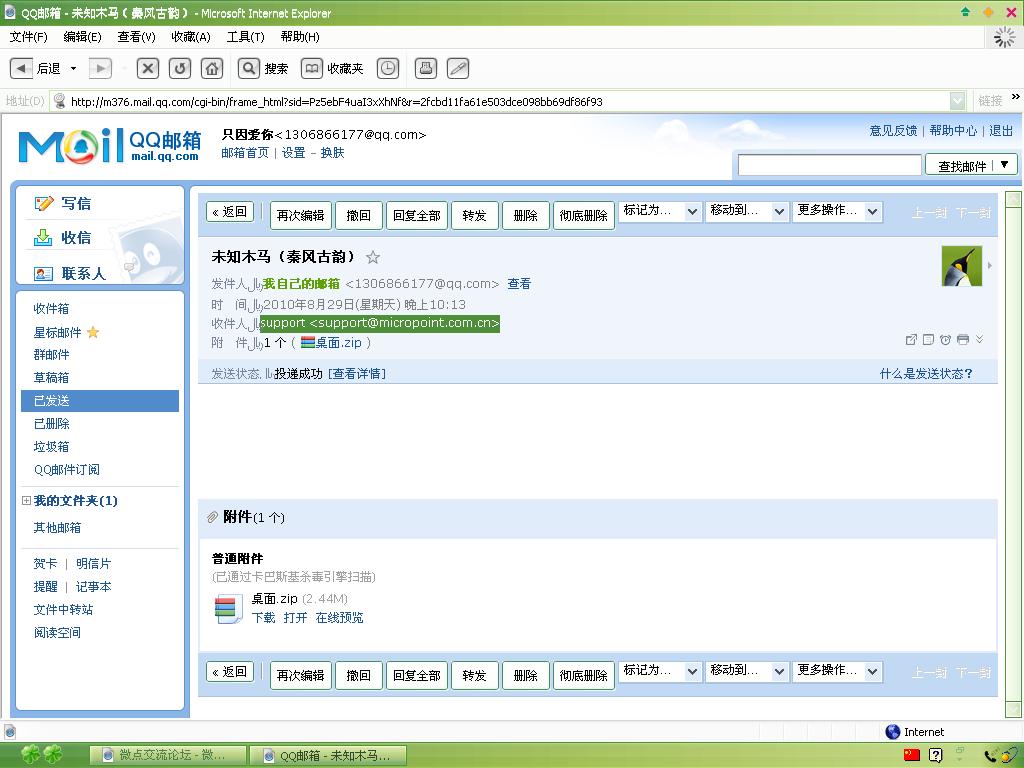This screenshot has width=1024, height=768.
Task: Open the History clock icon
Action: click(x=388, y=68)
